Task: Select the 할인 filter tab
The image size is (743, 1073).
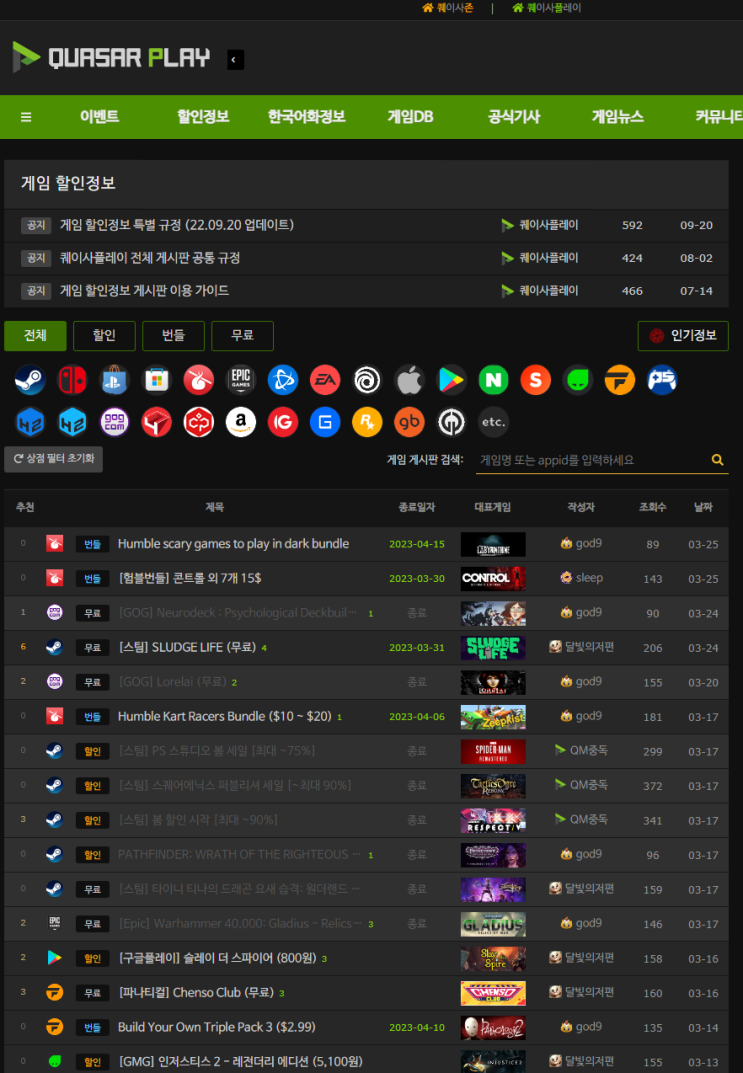Action: (104, 335)
